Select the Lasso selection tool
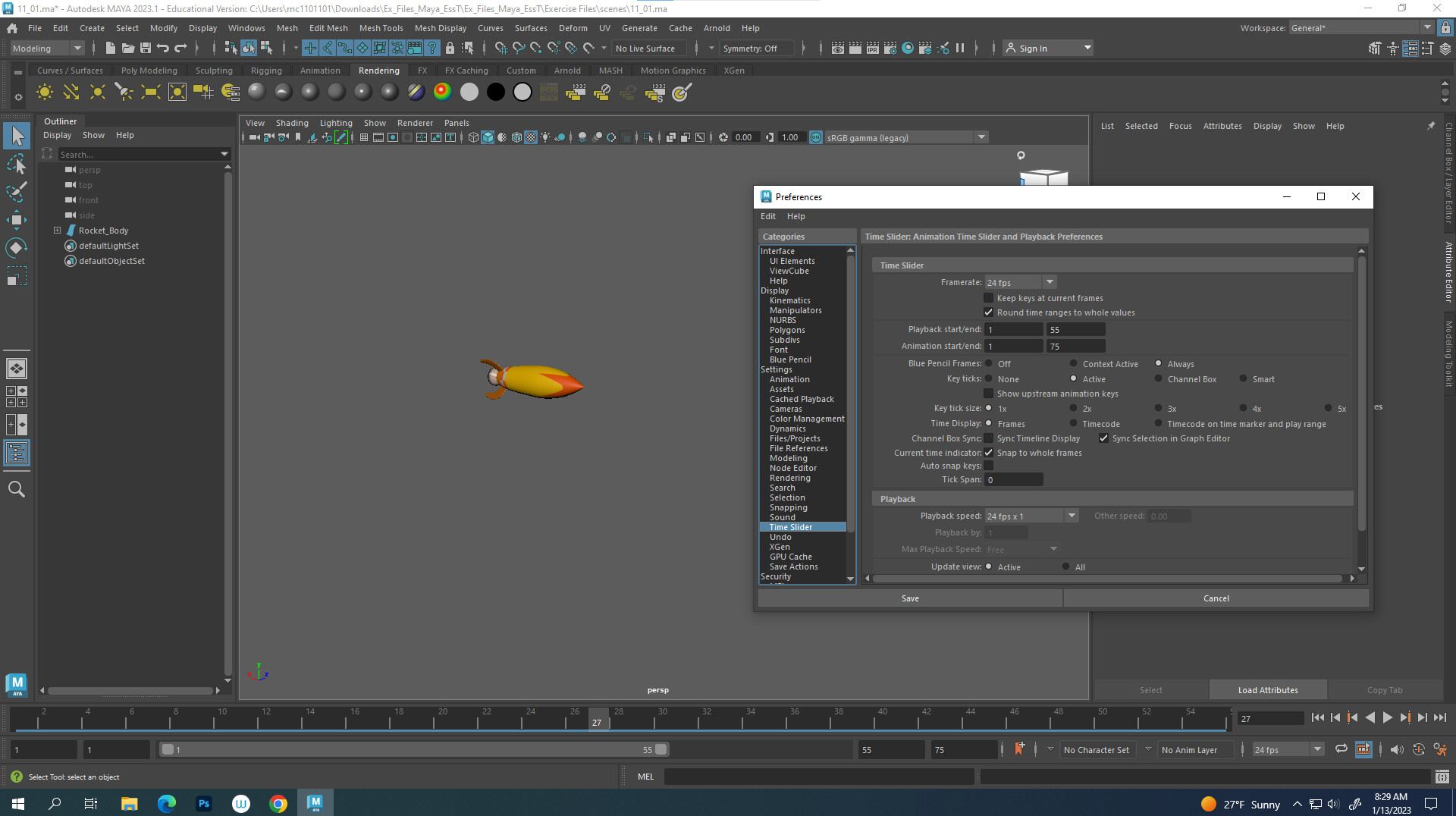This screenshot has height=816, width=1456. coord(17,164)
